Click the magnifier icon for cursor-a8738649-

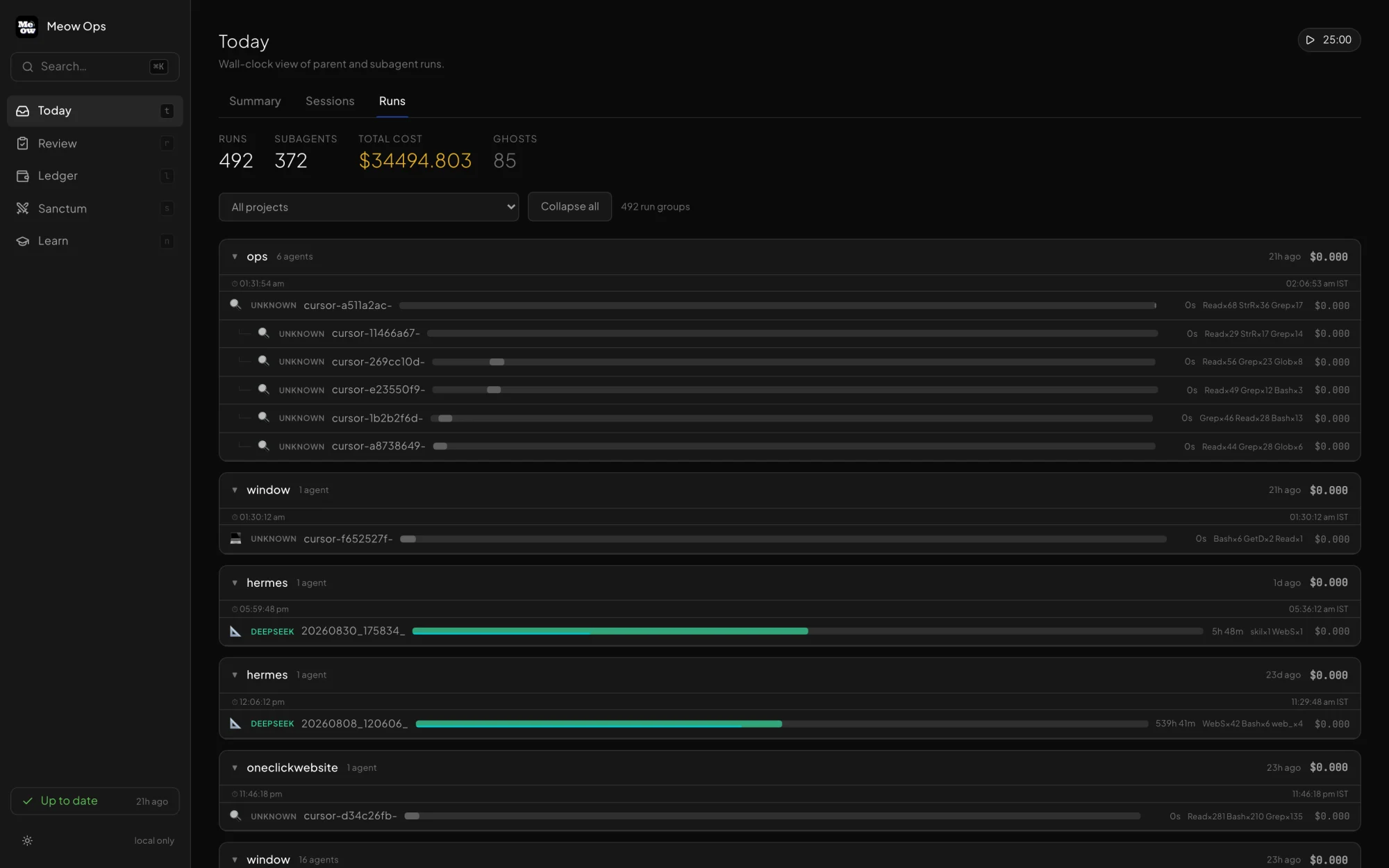click(264, 446)
